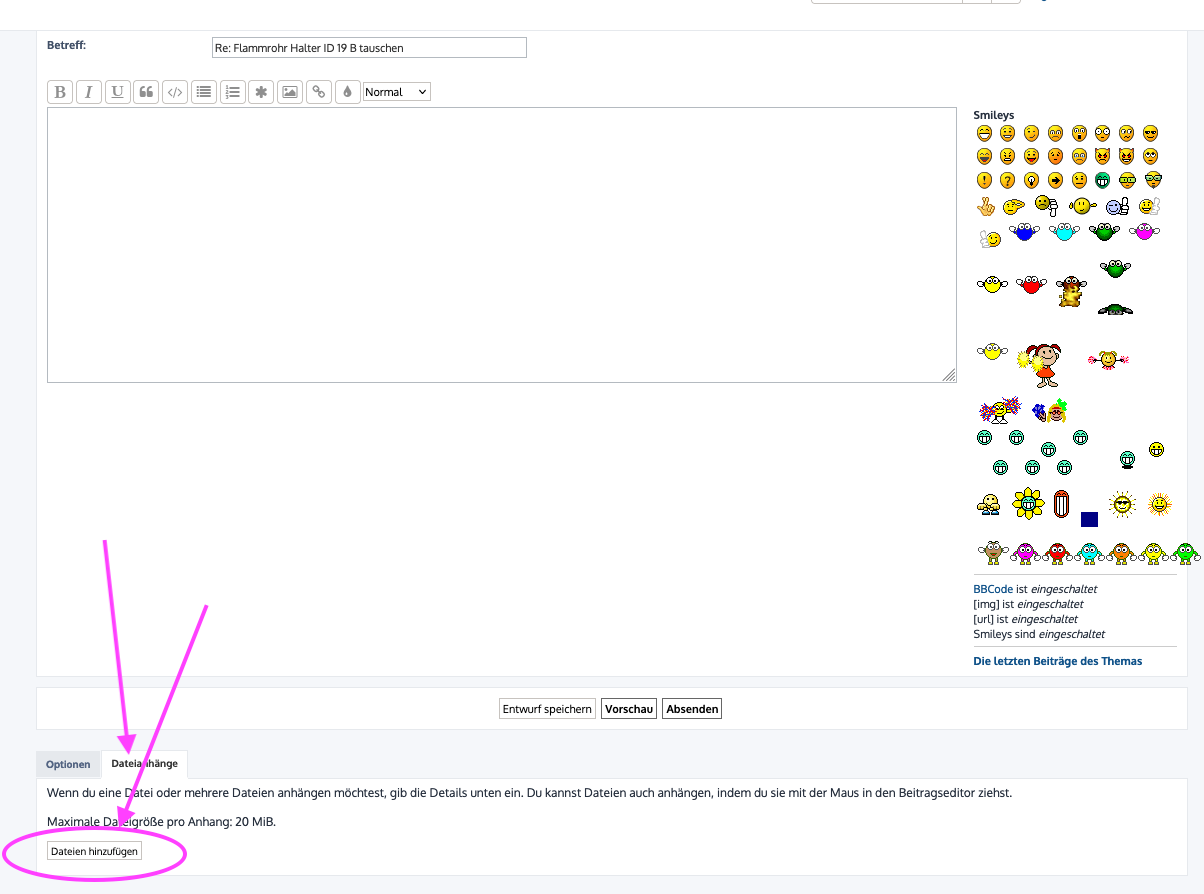Insert the green grinning smiley with teeth
1204x894 pixels.
tap(1102, 180)
